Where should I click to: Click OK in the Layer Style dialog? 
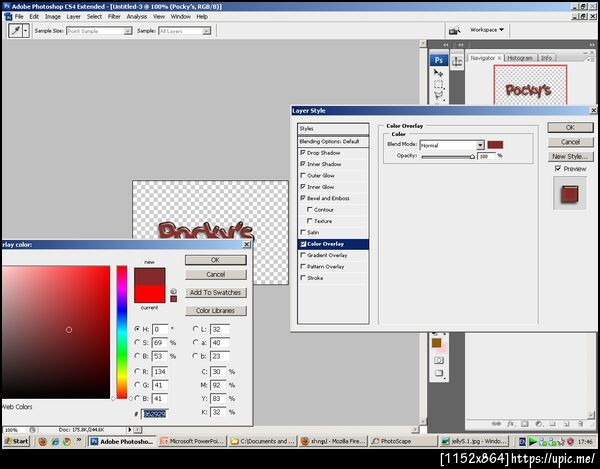click(x=570, y=127)
